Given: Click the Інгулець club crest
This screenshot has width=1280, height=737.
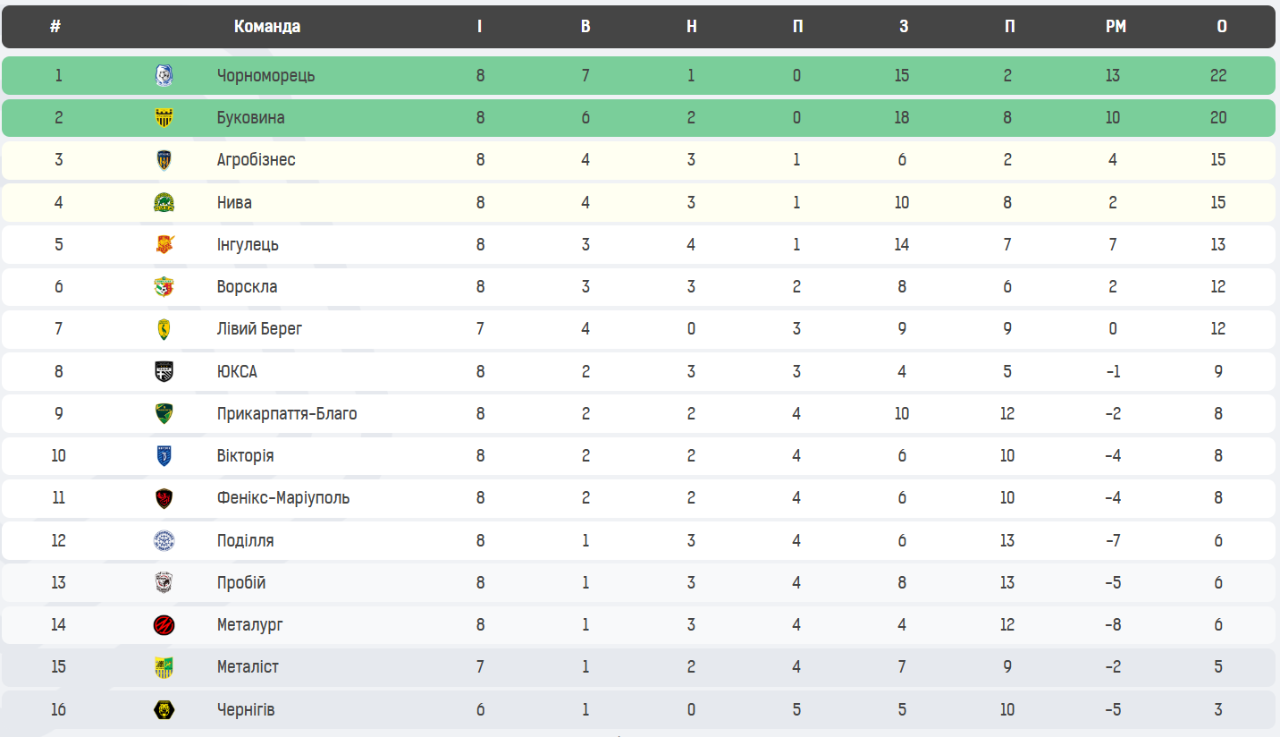Looking at the screenshot, I should click(x=164, y=245).
